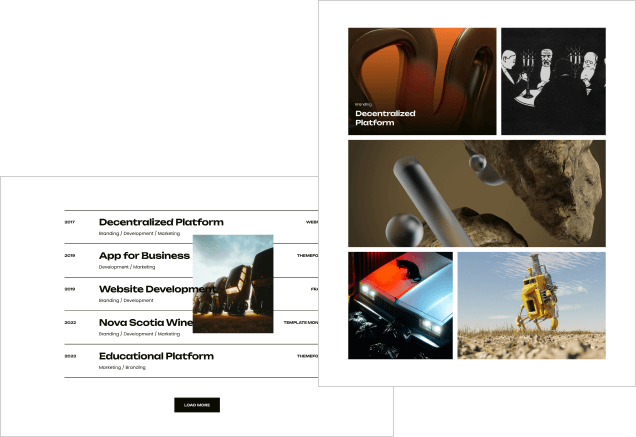Click Development / Marketing tags under App for Business
This screenshot has height=437, width=636.
(x=127, y=267)
